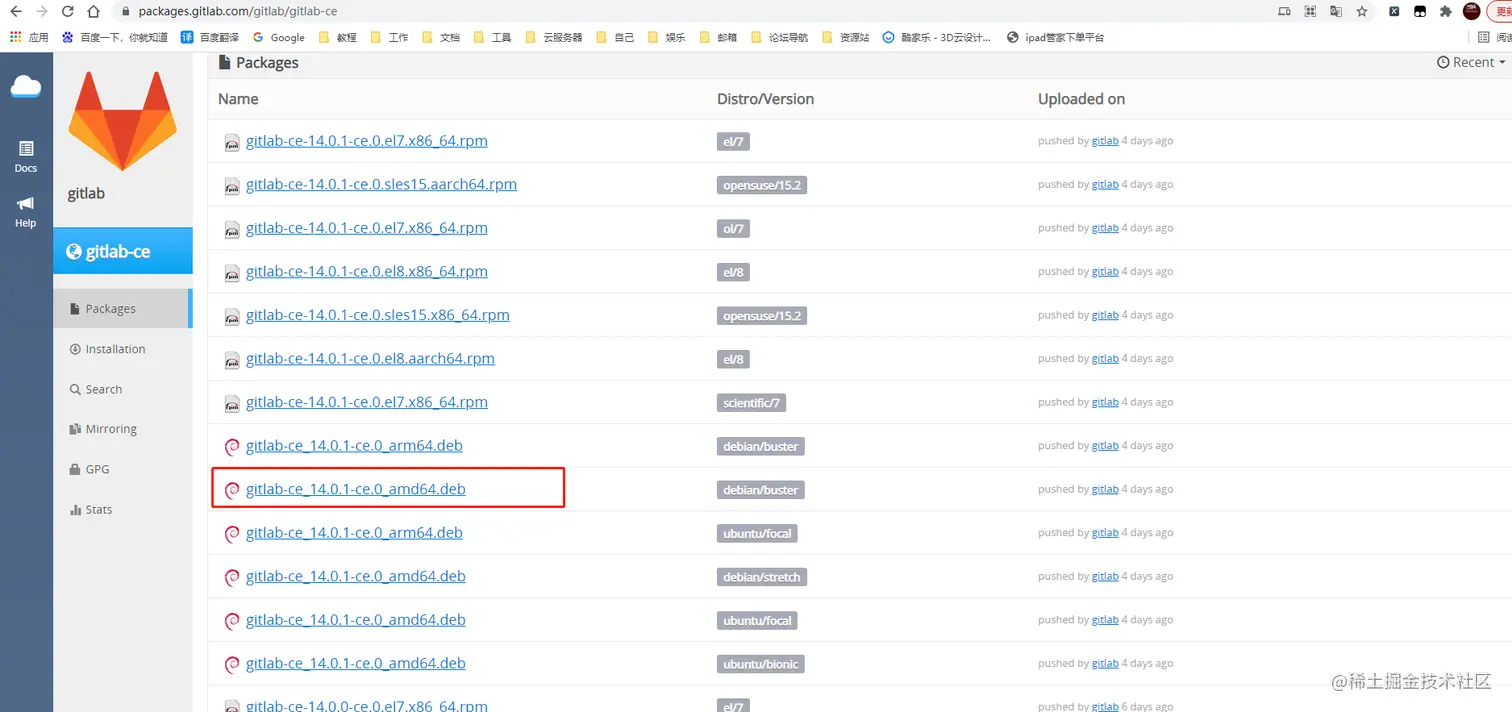Open the browser home page icon
Screen dimensions: 1512x712
(93, 12)
